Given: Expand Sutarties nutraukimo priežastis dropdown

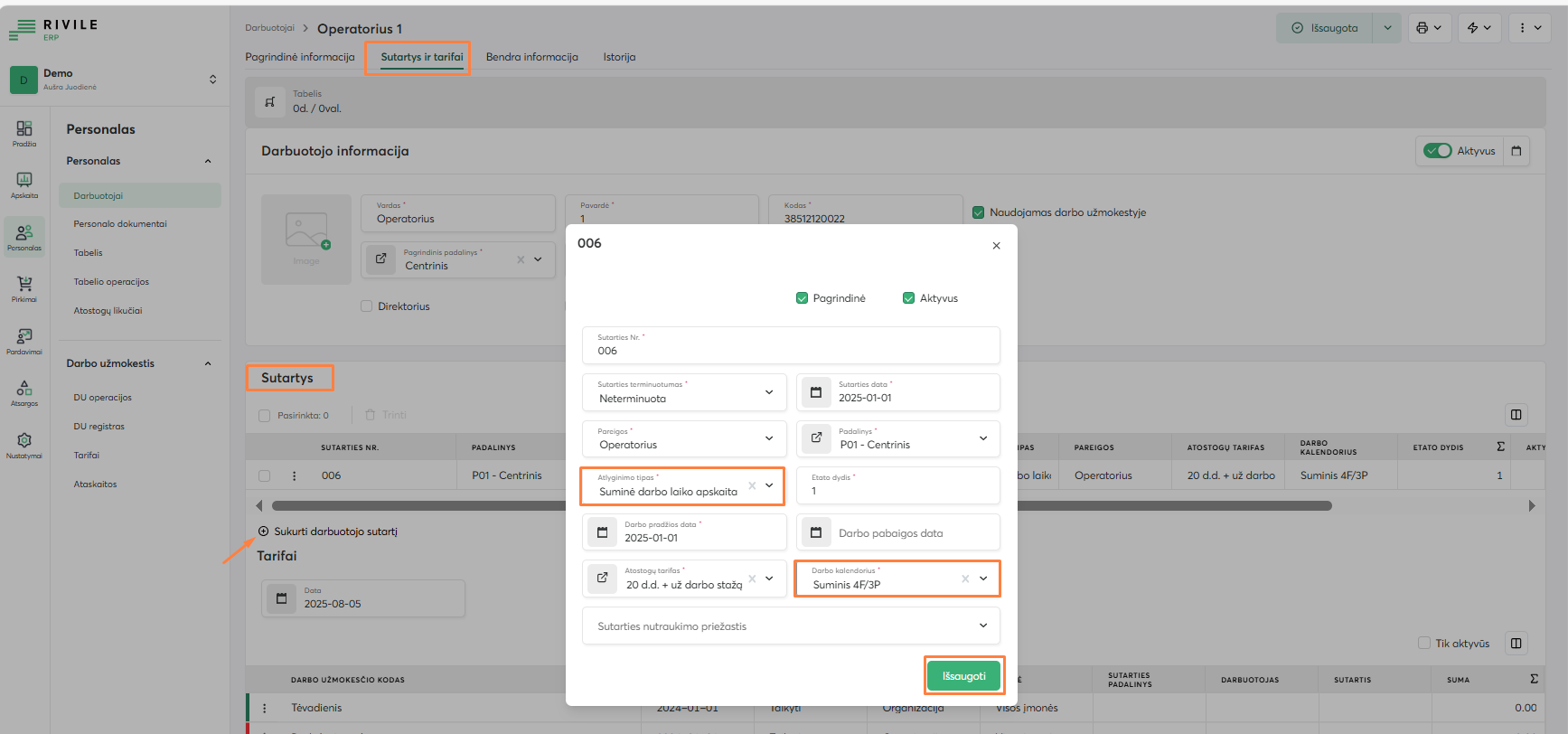Looking at the screenshot, I should pos(983,626).
